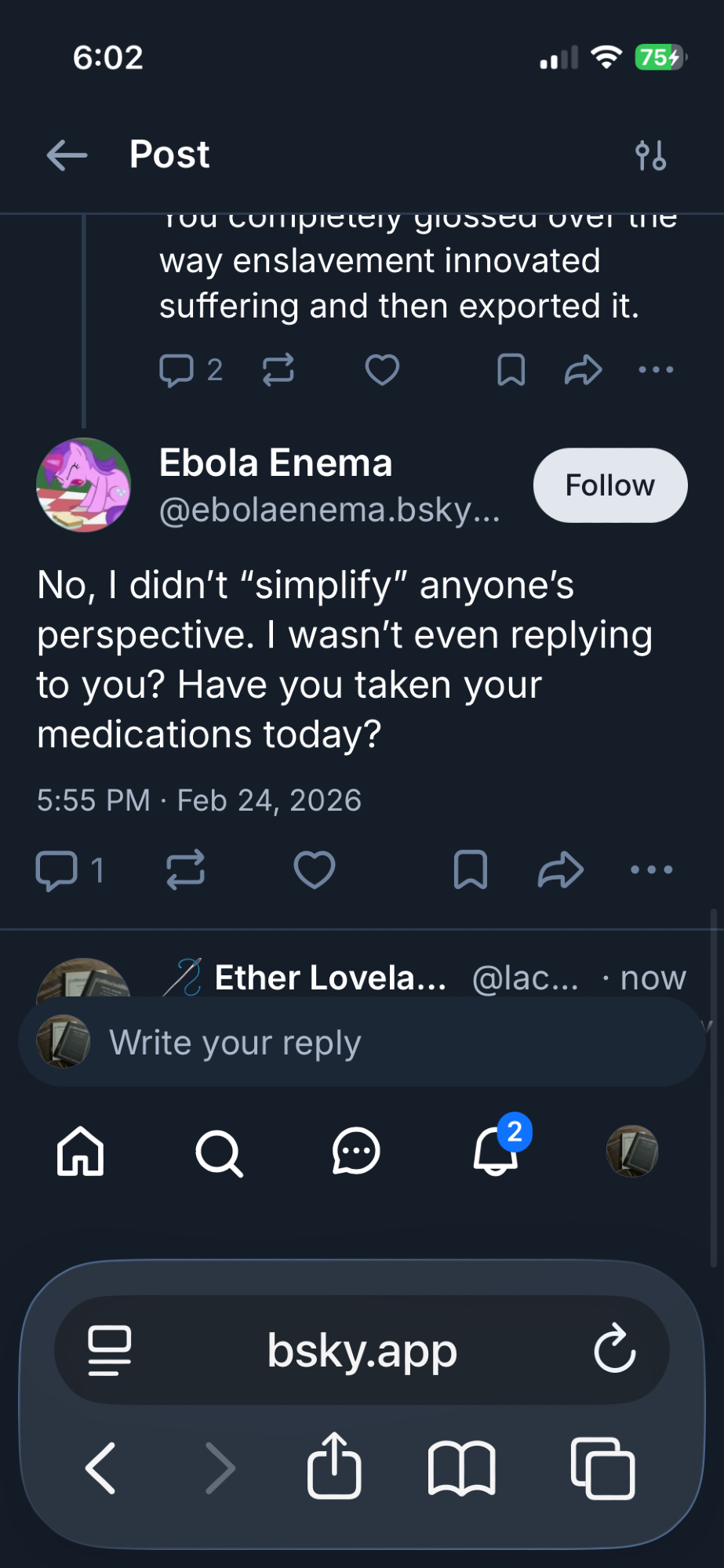Follow Ebola Enema
This screenshot has height=1568, width=724.
pos(610,485)
